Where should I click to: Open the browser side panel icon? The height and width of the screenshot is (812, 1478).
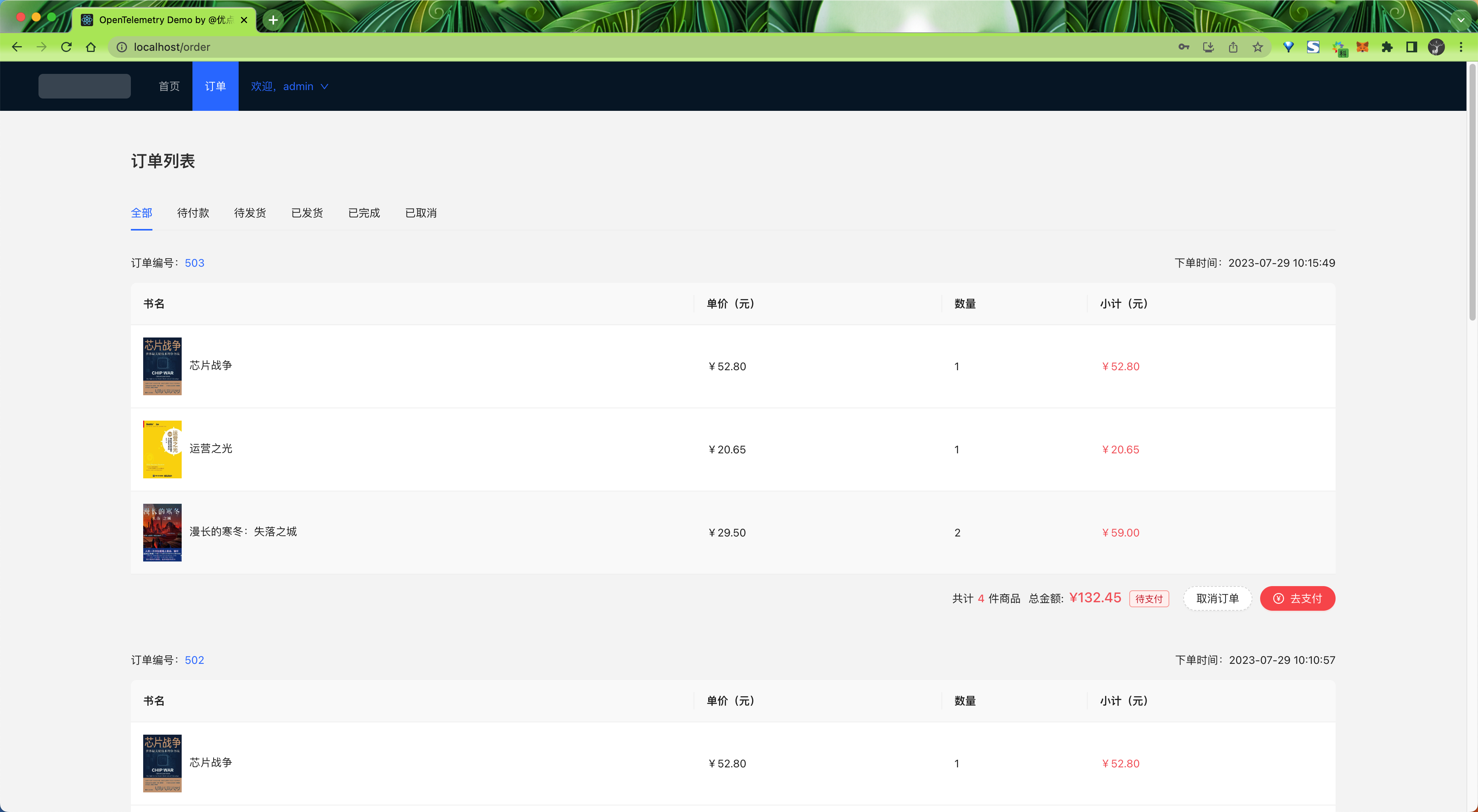click(1411, 47)
